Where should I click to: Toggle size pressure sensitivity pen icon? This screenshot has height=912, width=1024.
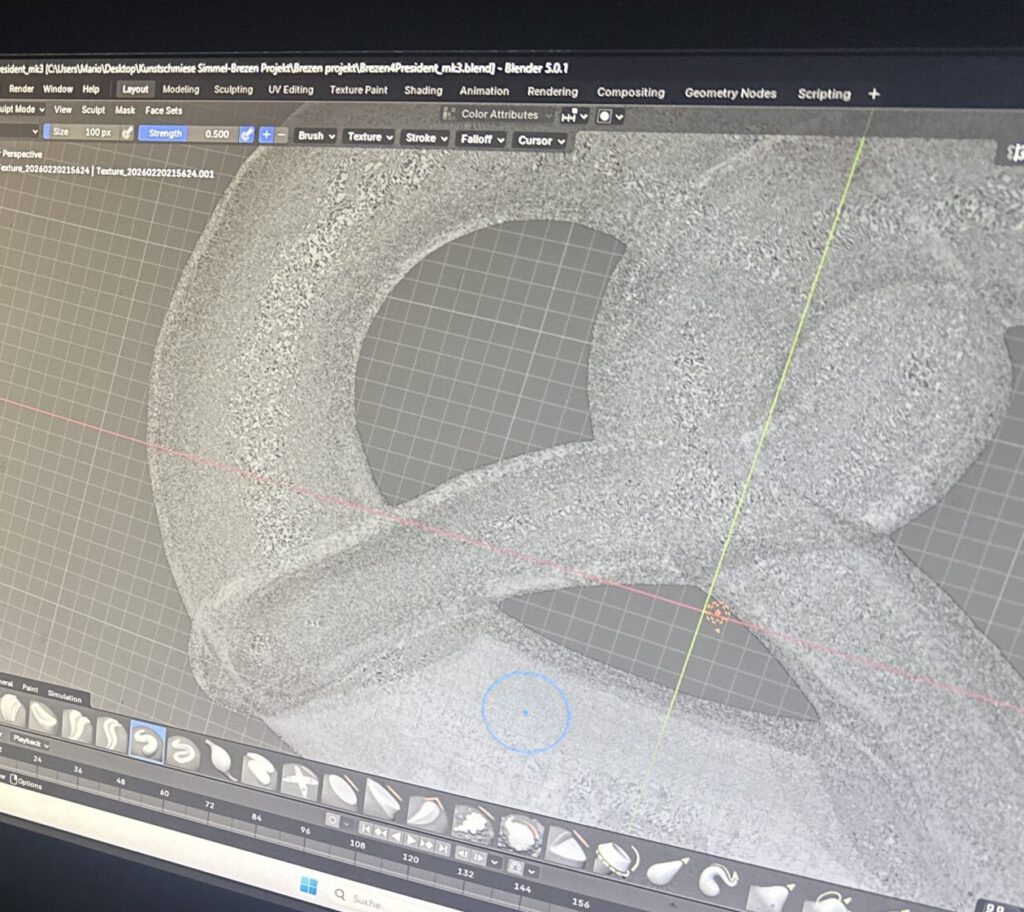point(127,133)
